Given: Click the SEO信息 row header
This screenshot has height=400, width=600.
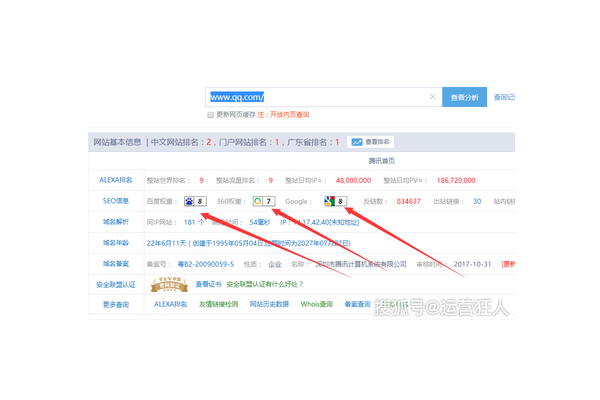Looking at the screenshot, I should [x=116, y=201].
